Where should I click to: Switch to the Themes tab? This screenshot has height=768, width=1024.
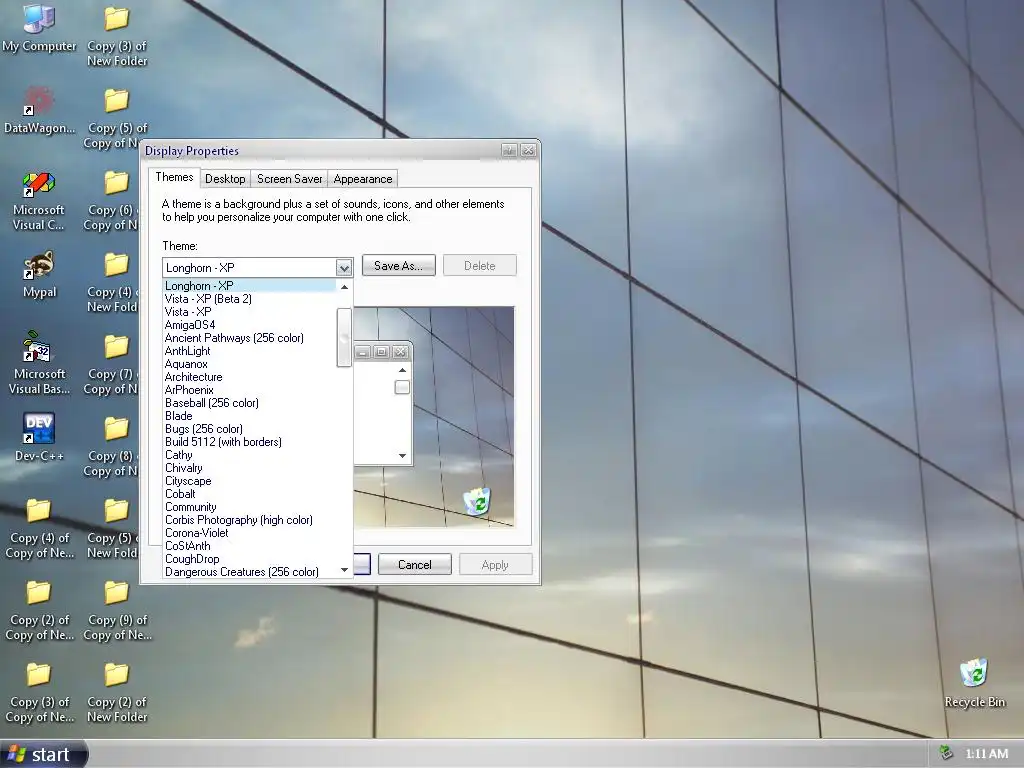(174, 177)
